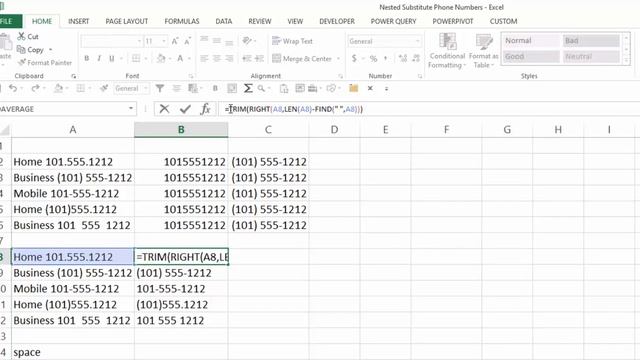This screenshot has height=360, width=640.
Task: Open Format as Table menu
Action: point(484,51)
